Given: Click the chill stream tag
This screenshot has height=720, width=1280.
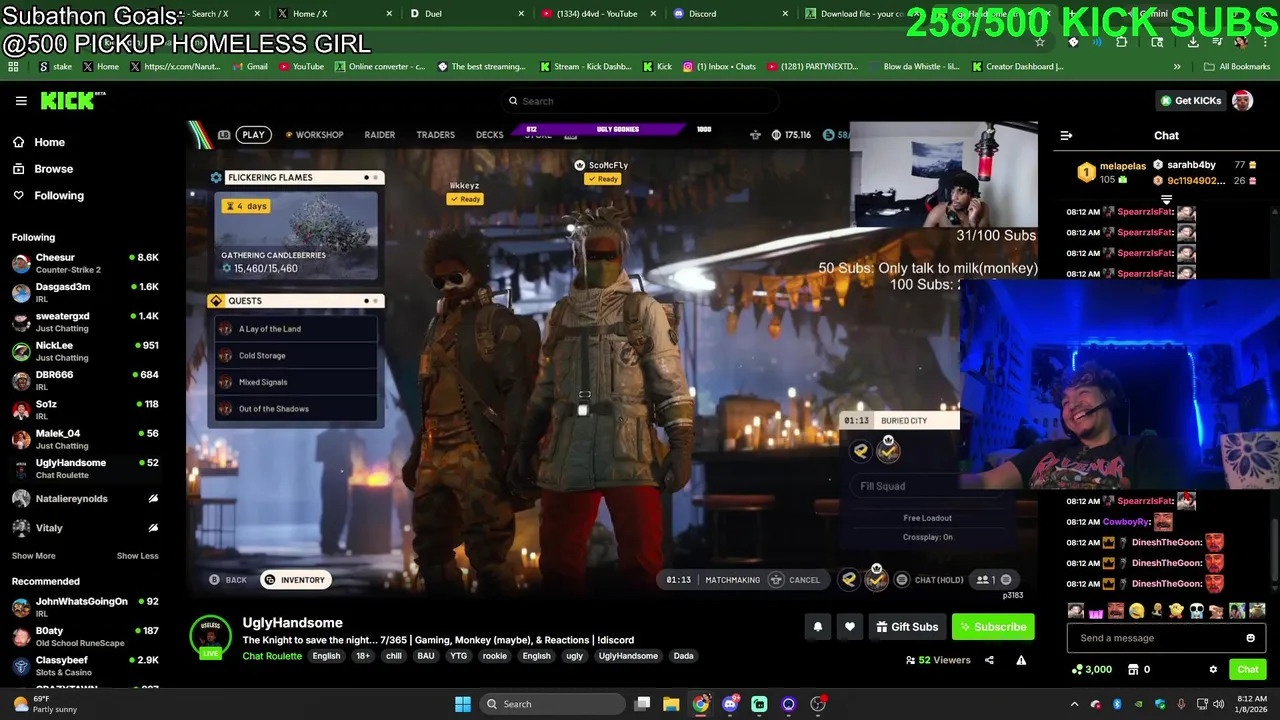Looking at the screenshot, I should 394,656.
